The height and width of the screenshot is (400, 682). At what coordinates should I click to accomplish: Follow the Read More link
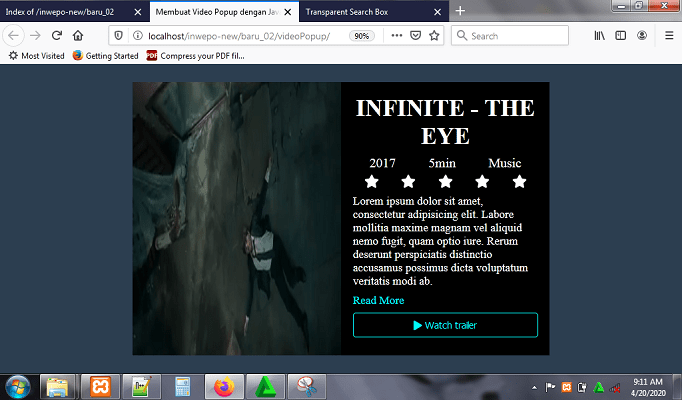click(378, 300)
